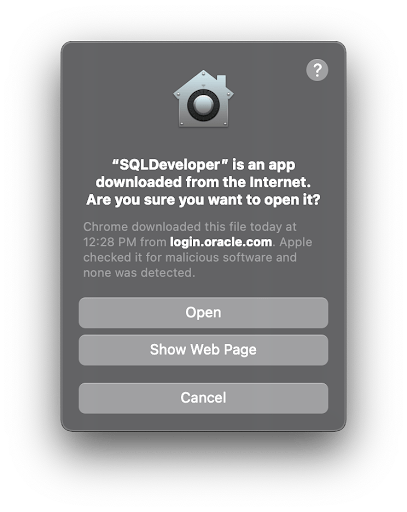Click the roof of the Gatekeeper house icon
This screenshot has height=512, width=407.
click(x=203, y=83)
